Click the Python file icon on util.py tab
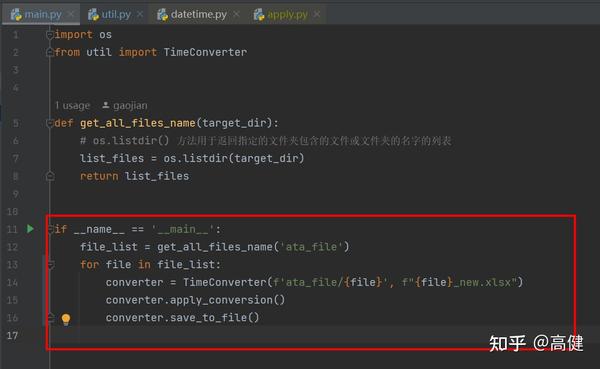Image resolution: width=600 pixels, height=369 pixels. (x=93, y=15)
